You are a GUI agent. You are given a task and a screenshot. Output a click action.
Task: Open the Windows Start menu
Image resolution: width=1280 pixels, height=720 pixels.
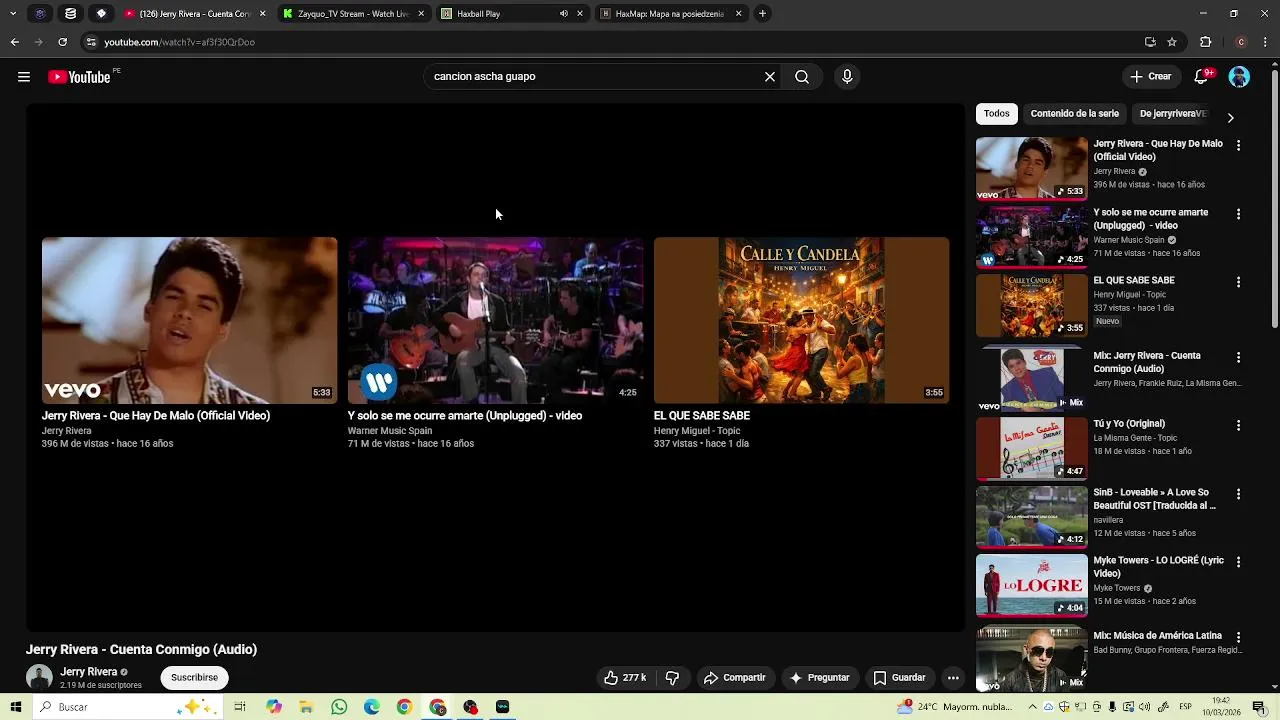[x=15, y=707]
